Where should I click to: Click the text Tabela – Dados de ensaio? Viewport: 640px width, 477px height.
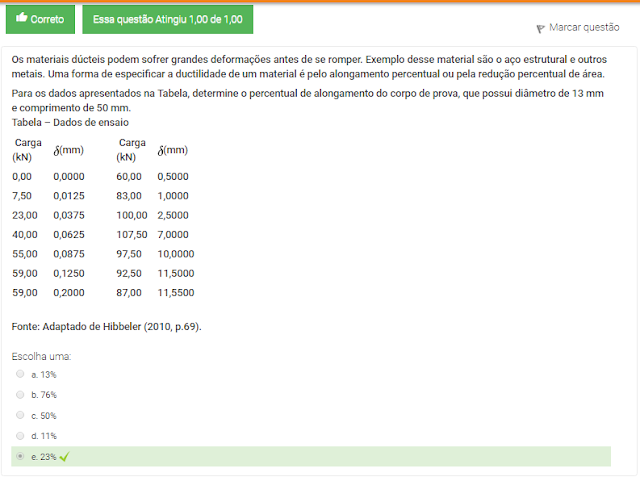pos(70,122)
